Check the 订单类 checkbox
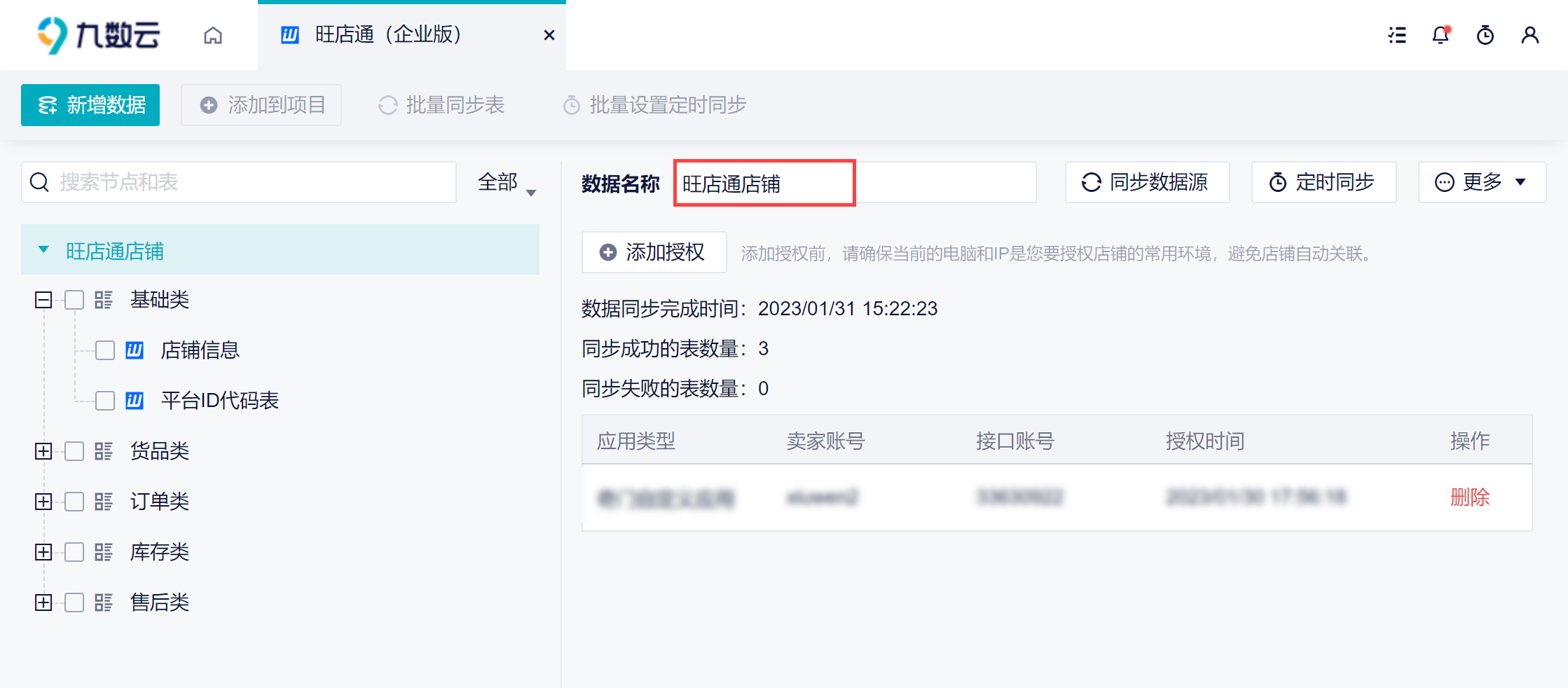The height and width of the screenshot is (688, 1568). [x=74, y=502]
